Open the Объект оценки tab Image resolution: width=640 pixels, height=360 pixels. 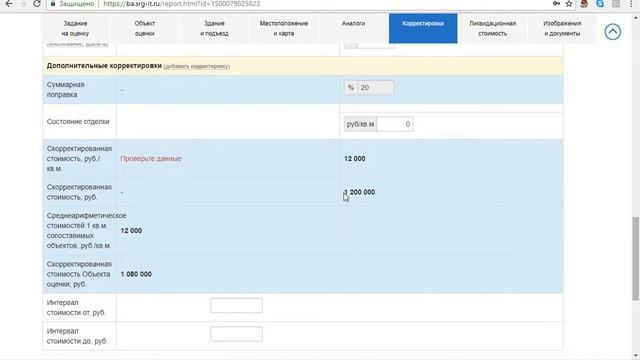(144, 28)
